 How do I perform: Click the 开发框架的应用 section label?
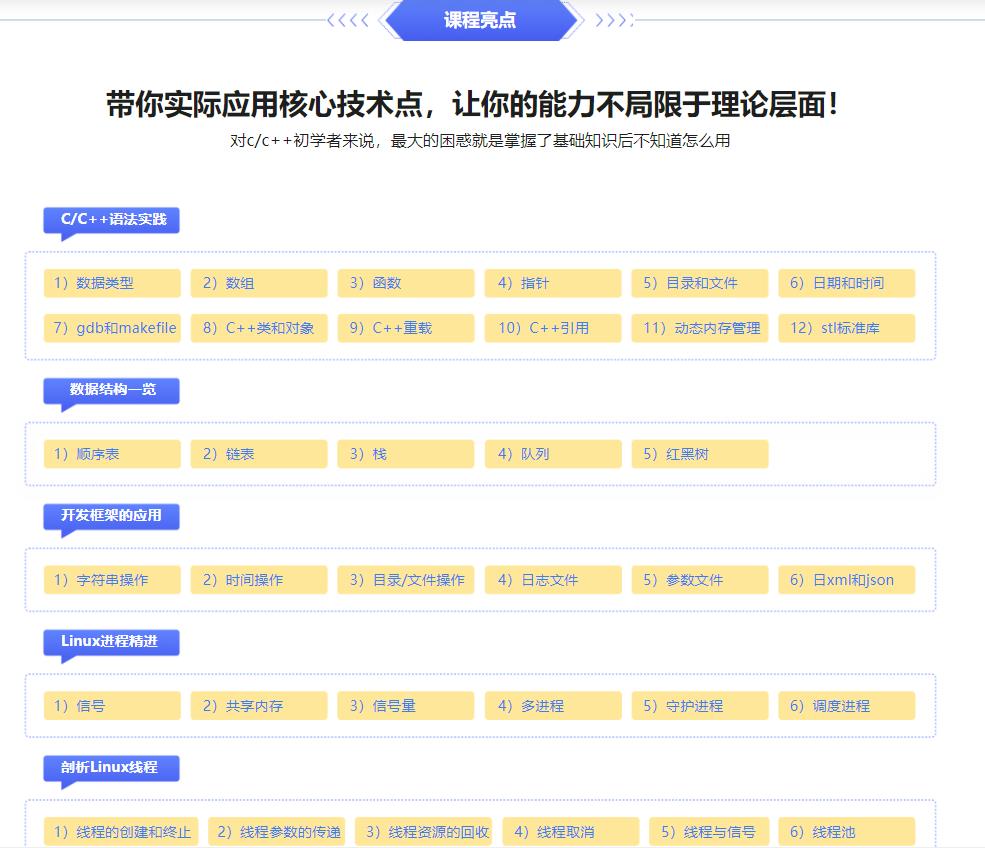point(110,515)
